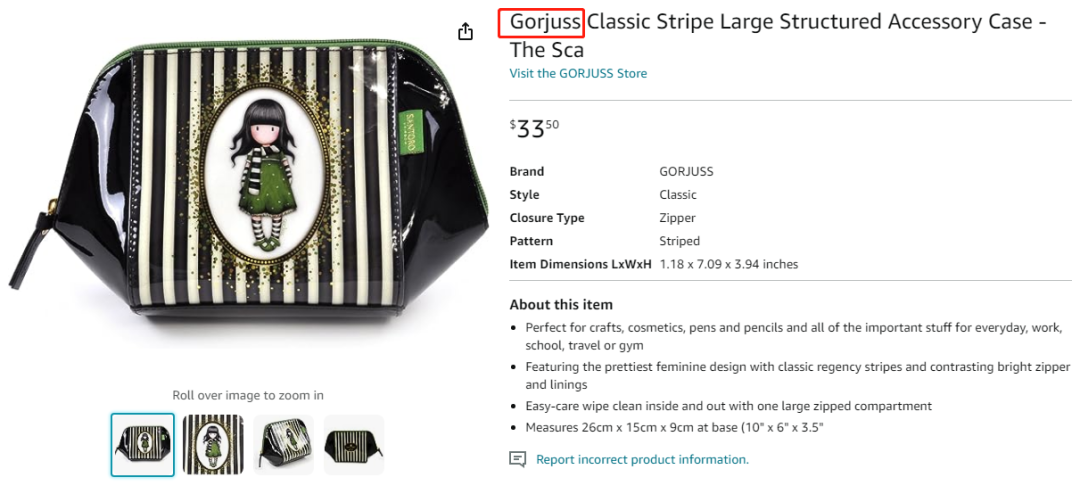
Task: Open the Report incorrect product information link
Action: [x=642, y=460]
